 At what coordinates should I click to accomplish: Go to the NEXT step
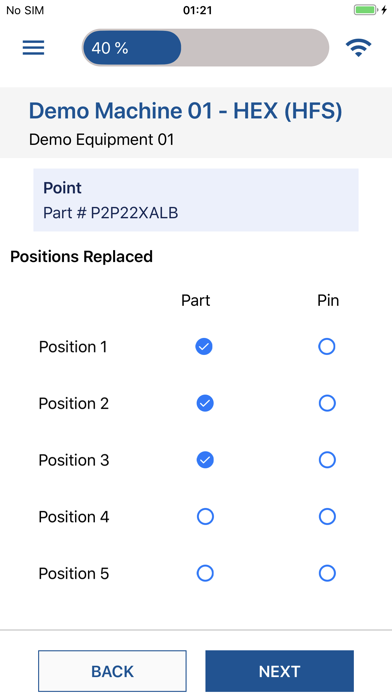[x=280, y=671]
